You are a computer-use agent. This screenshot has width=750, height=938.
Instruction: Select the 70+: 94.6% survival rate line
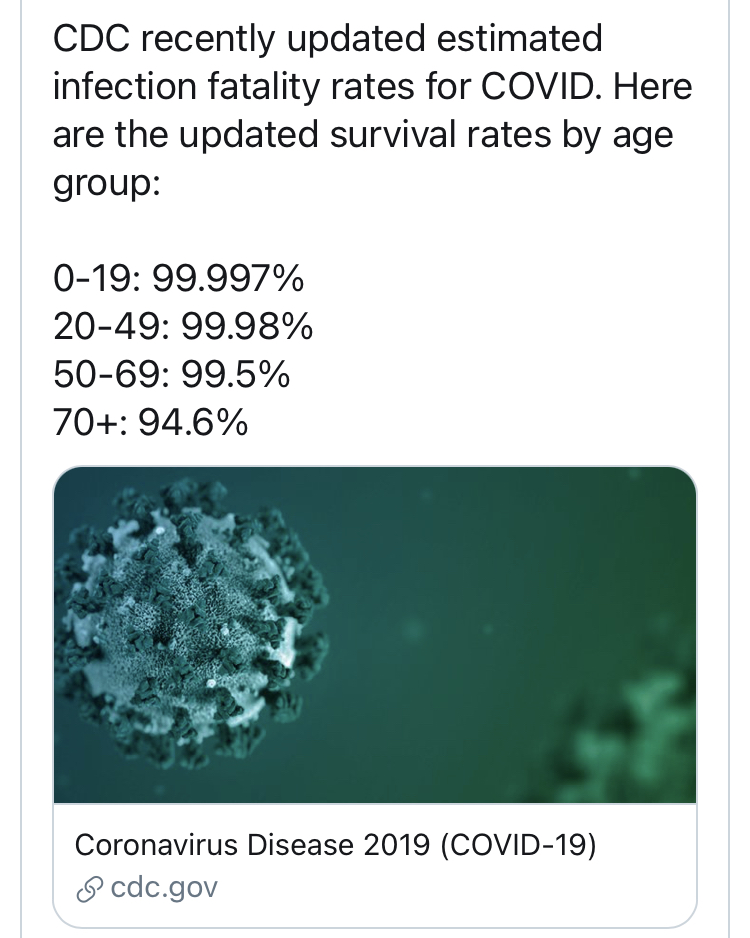(x=150, y=423)
